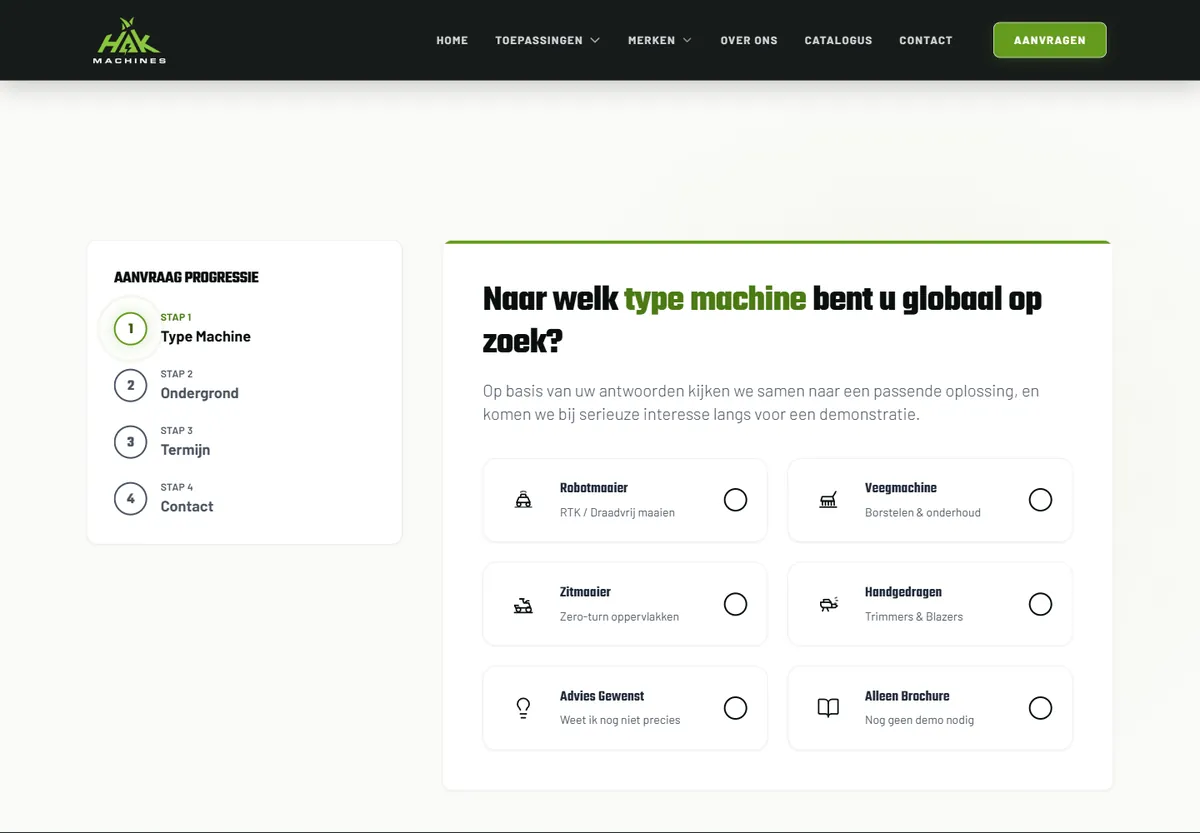Click the Veegmachine sweeper brush icon

click(828, 500)
